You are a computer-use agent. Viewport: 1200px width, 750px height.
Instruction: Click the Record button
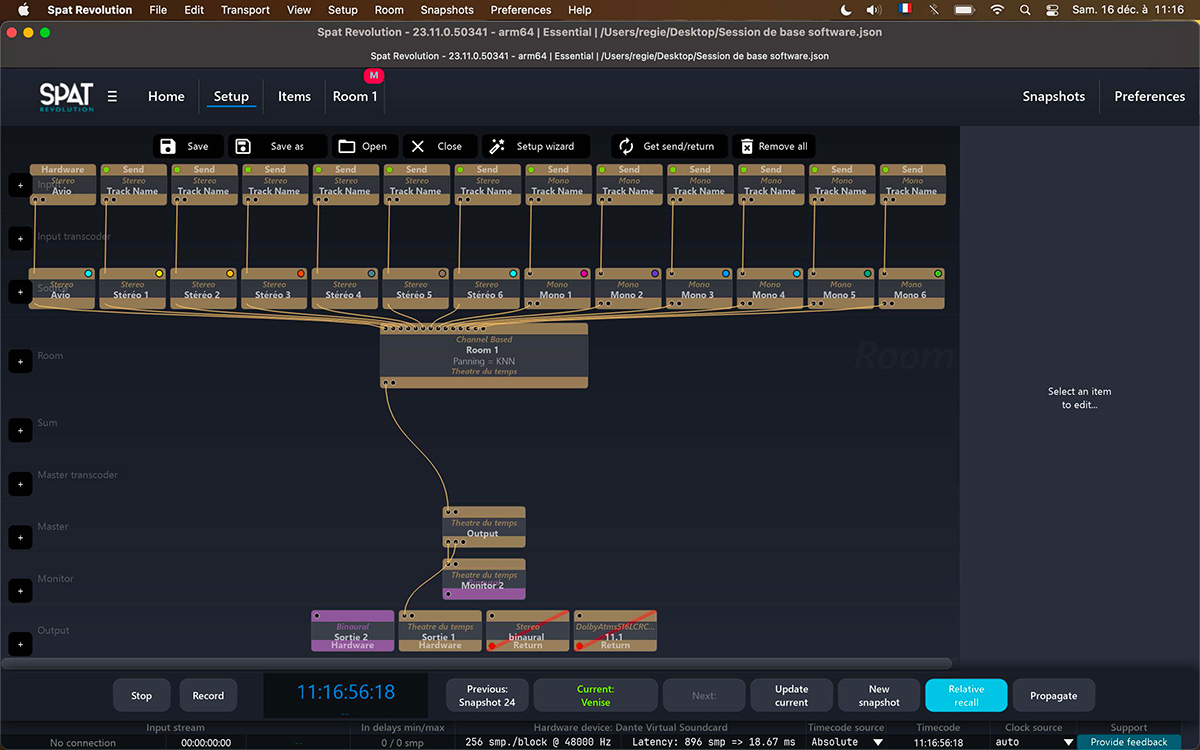pyautogui.click(x=208, y=695)
